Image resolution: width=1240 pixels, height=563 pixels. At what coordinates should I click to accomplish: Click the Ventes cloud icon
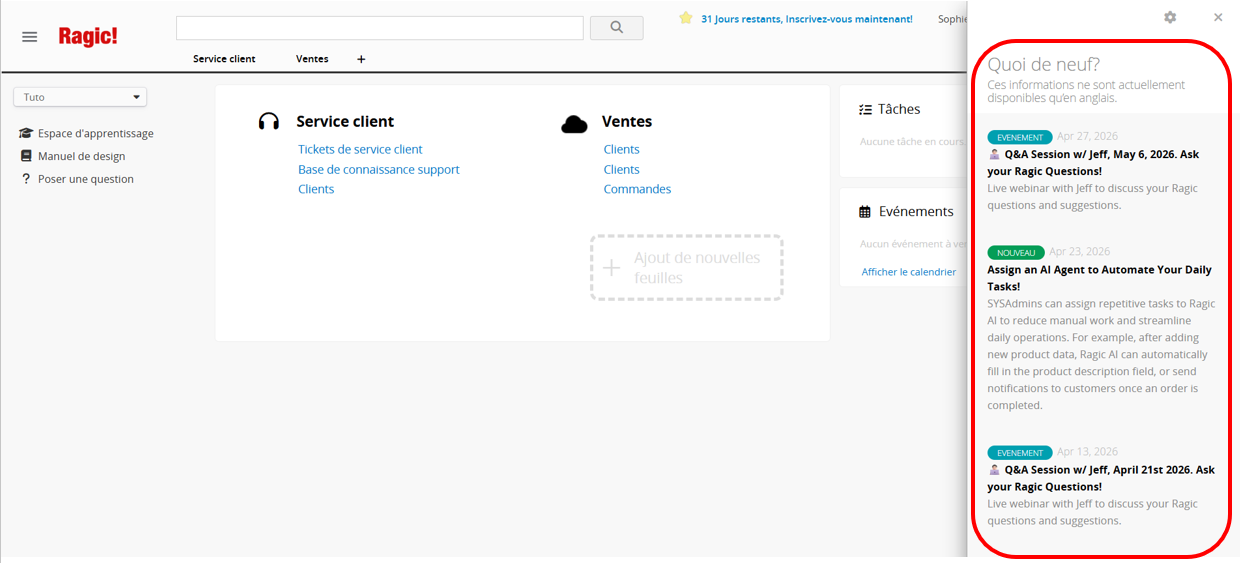tap(574, 123)
